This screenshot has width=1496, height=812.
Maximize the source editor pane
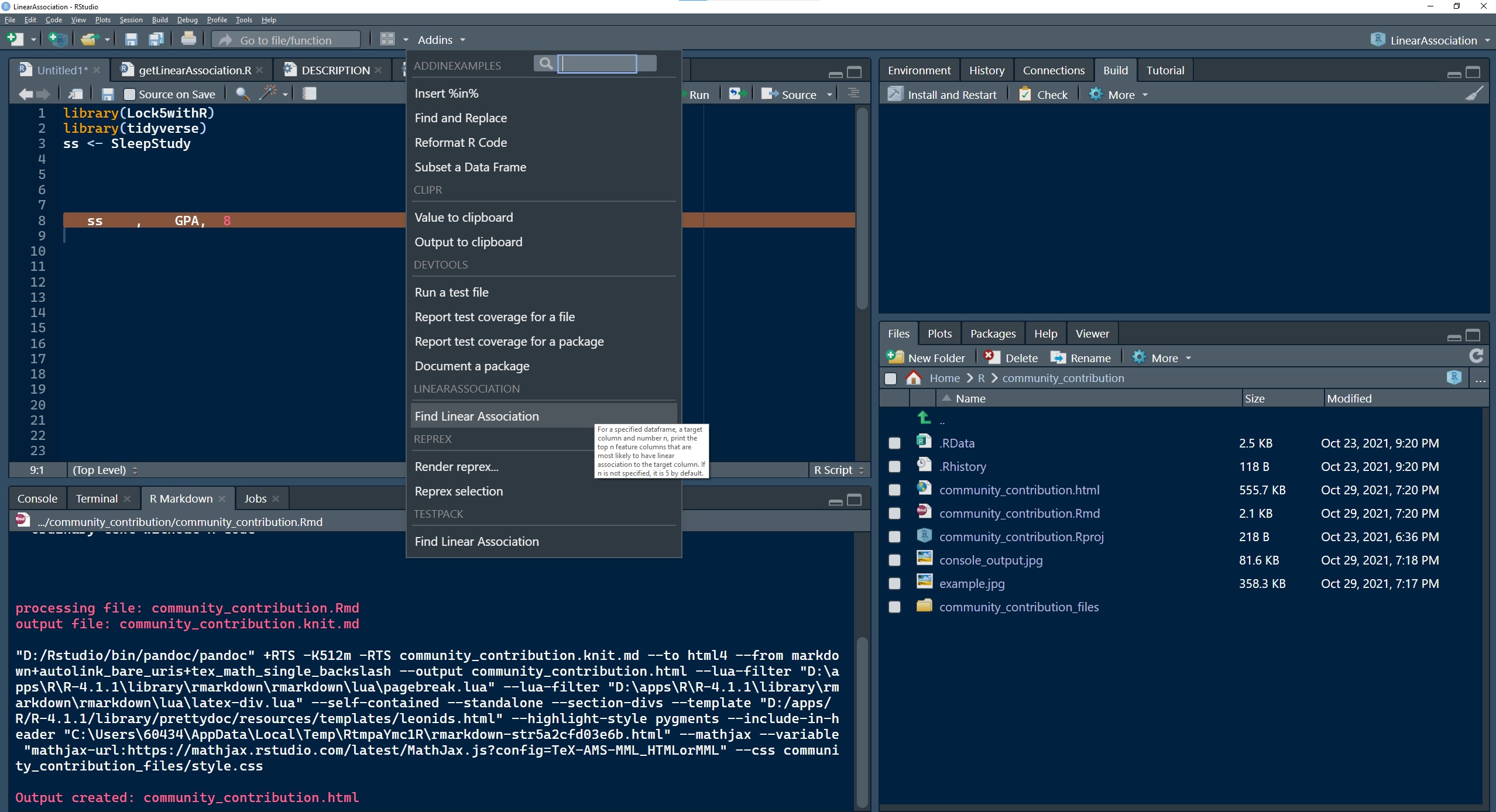point(855,73)
